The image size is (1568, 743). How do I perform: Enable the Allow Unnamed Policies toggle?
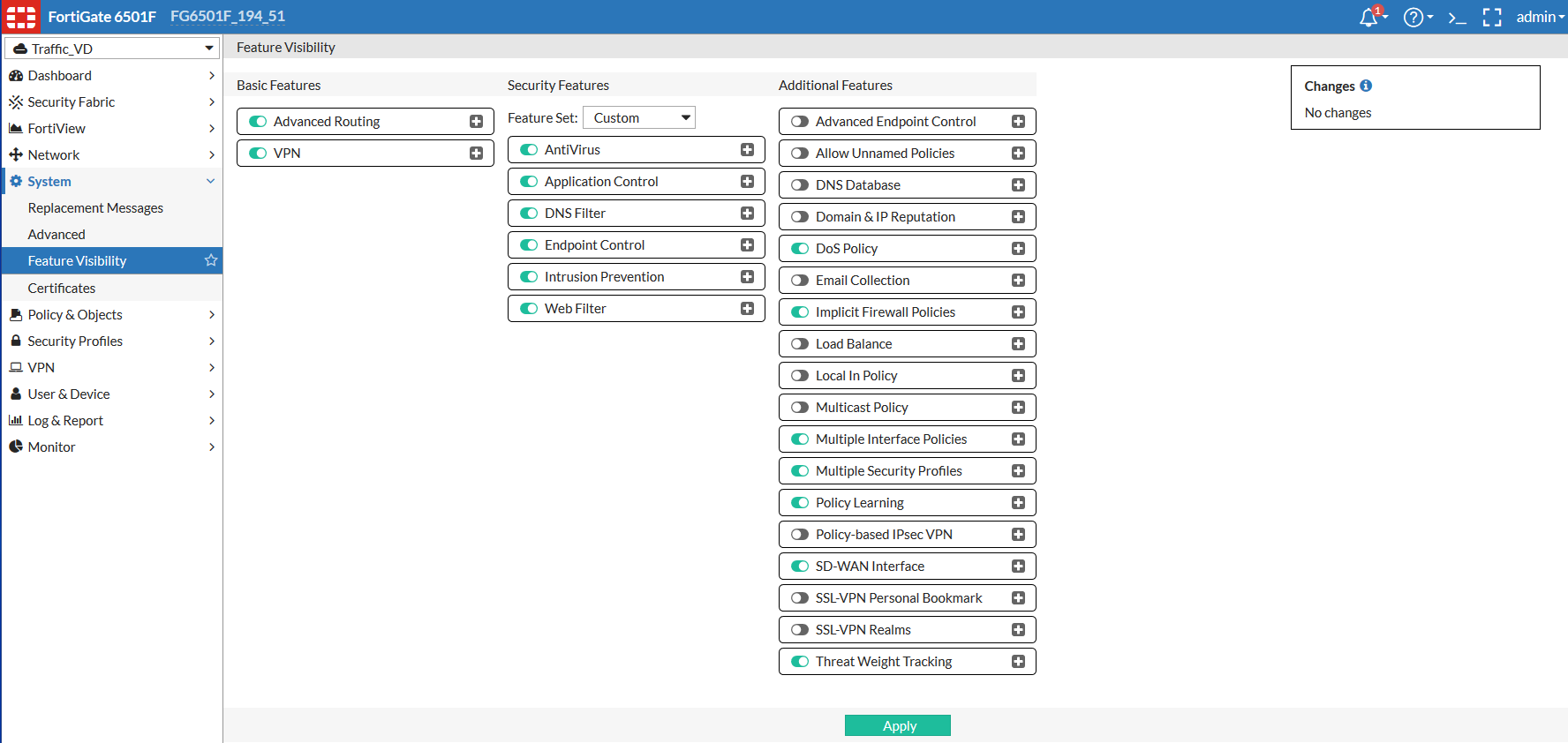click(x=800, y=154)
